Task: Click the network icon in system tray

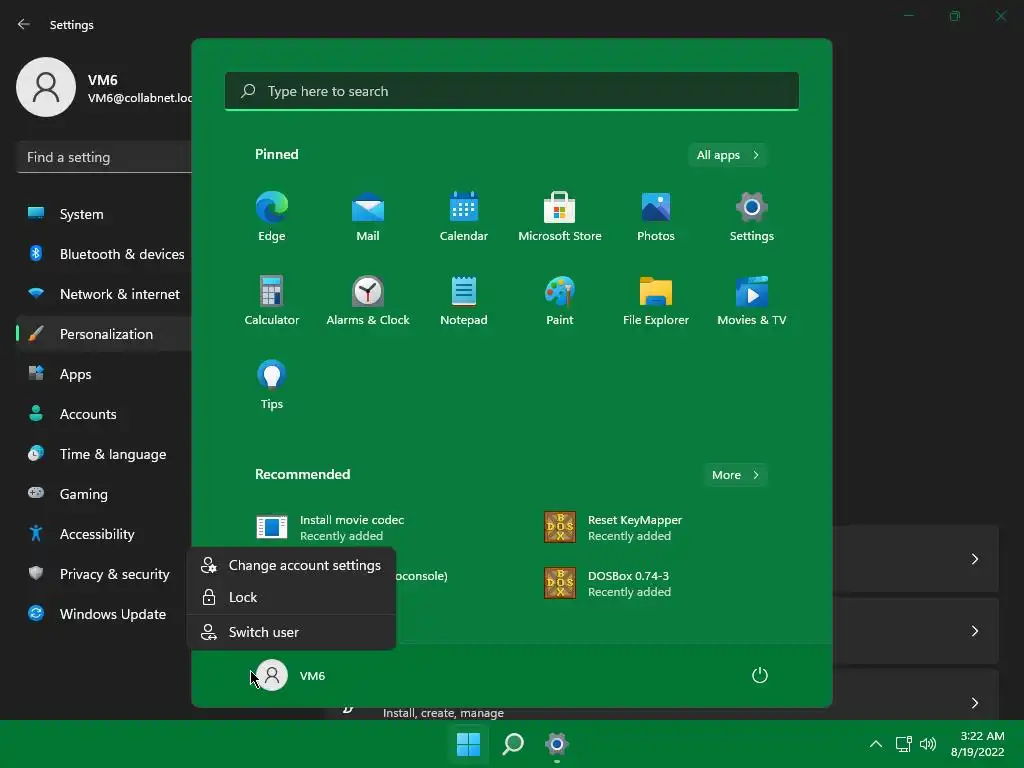Action: tap(903, 744)
